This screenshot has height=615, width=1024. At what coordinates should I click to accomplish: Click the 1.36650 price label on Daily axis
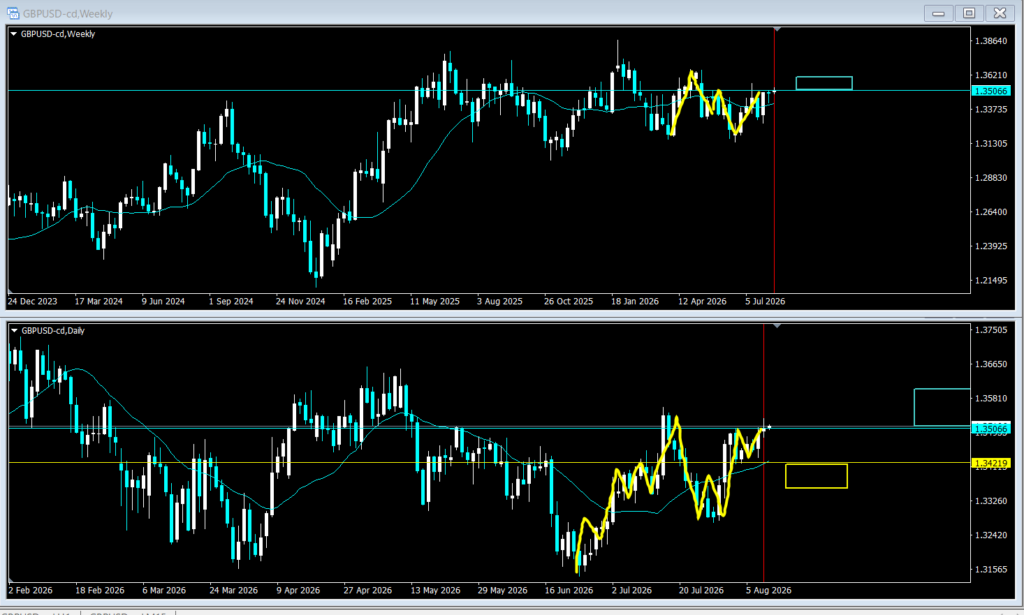pos(991,364)
